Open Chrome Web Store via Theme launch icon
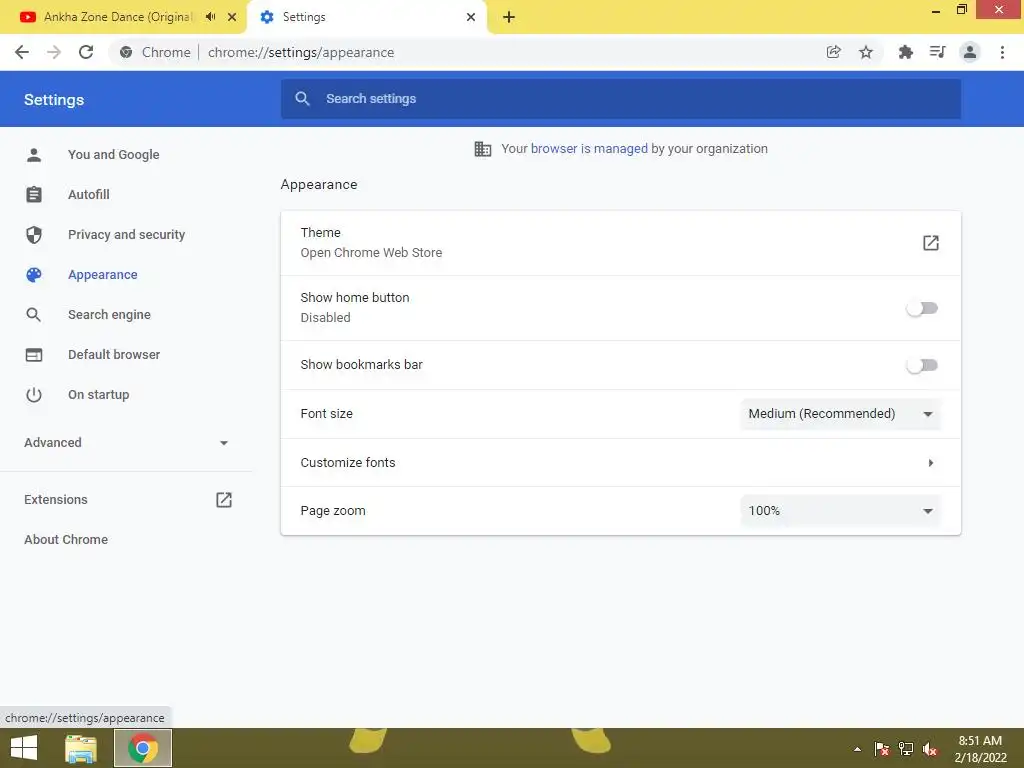1024x768 pixels. 931,243
